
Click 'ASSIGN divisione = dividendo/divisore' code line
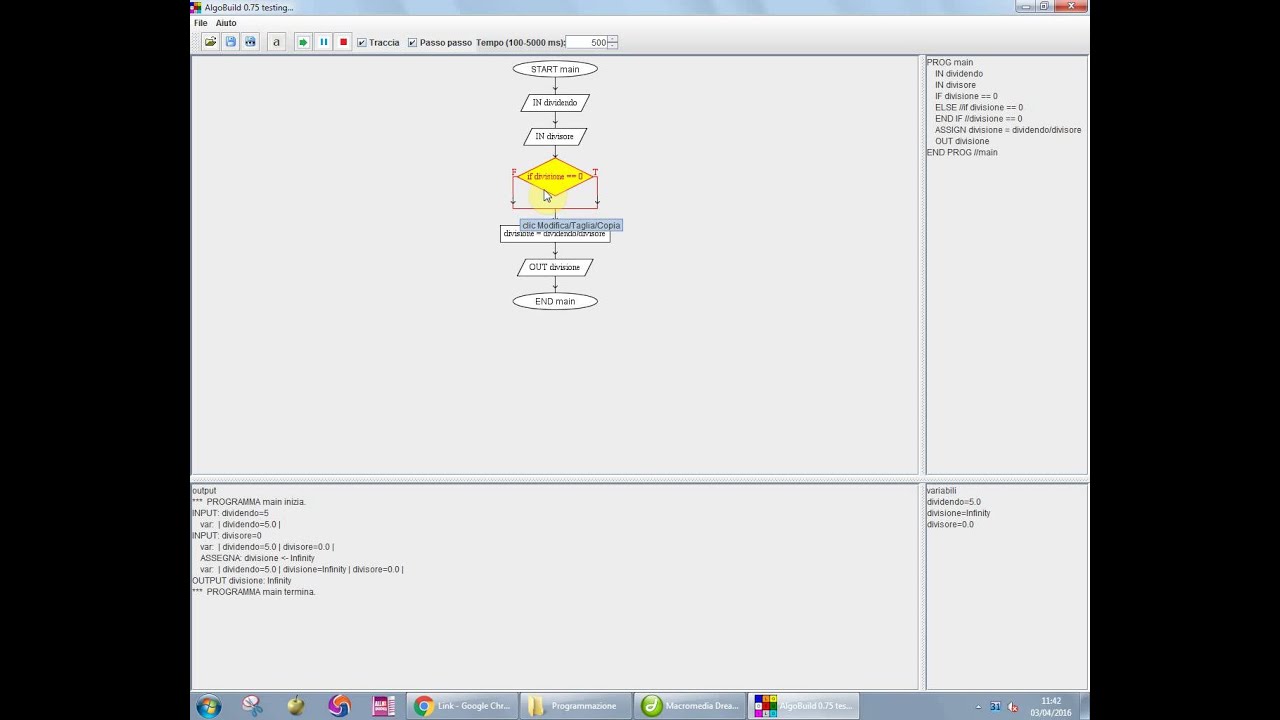click(x=1007, y=130)
